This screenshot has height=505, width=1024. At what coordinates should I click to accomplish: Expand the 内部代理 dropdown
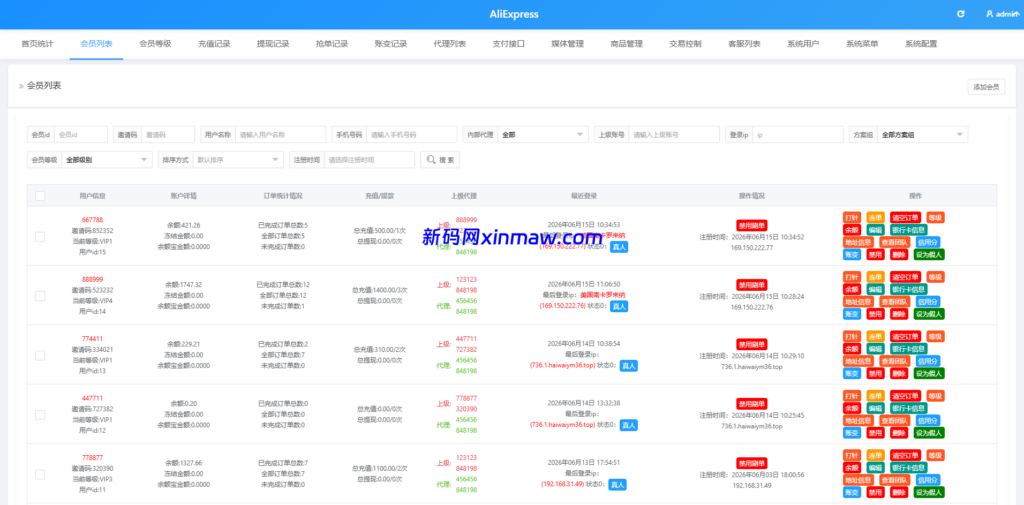tap(543, 135)
